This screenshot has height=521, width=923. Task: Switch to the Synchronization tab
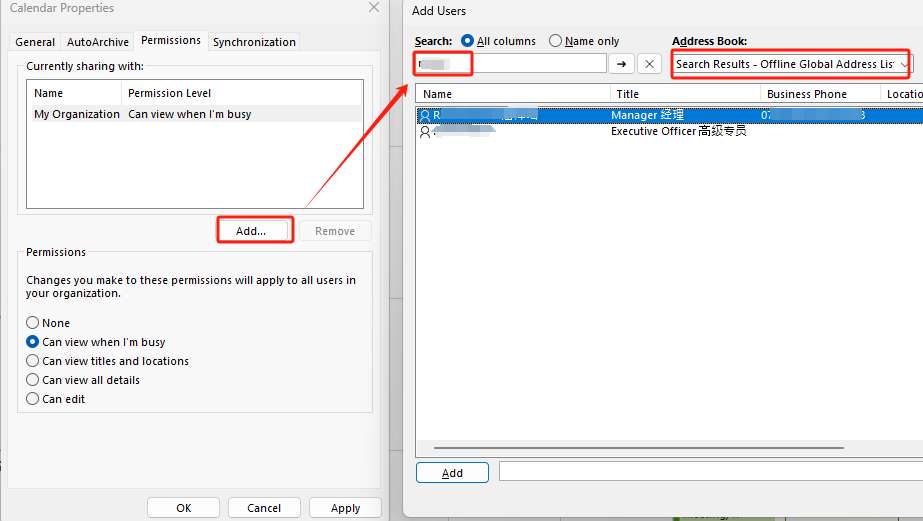(x=254, y=42)
